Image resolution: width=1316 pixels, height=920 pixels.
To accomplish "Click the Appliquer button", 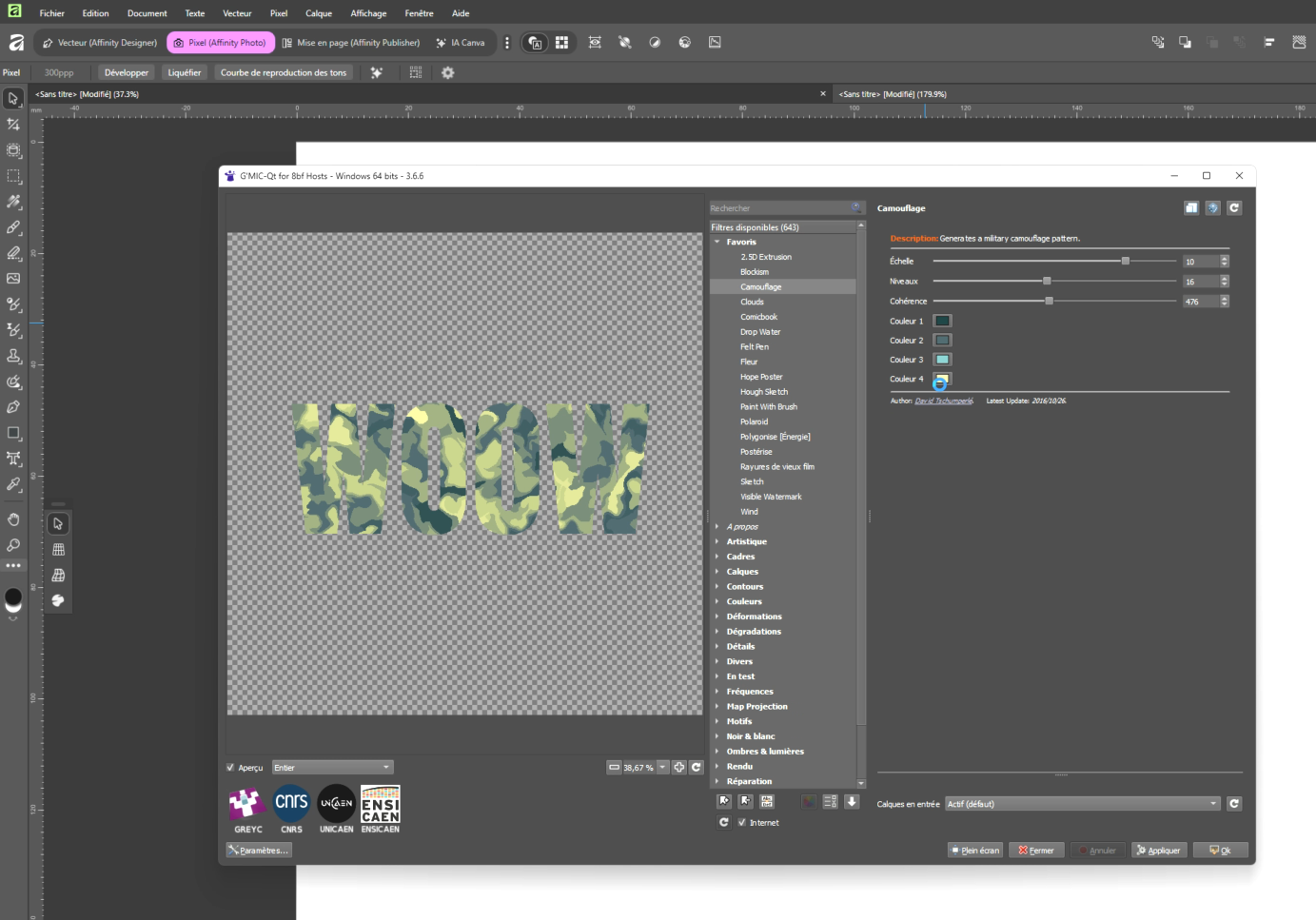I will coord(1158,851).
